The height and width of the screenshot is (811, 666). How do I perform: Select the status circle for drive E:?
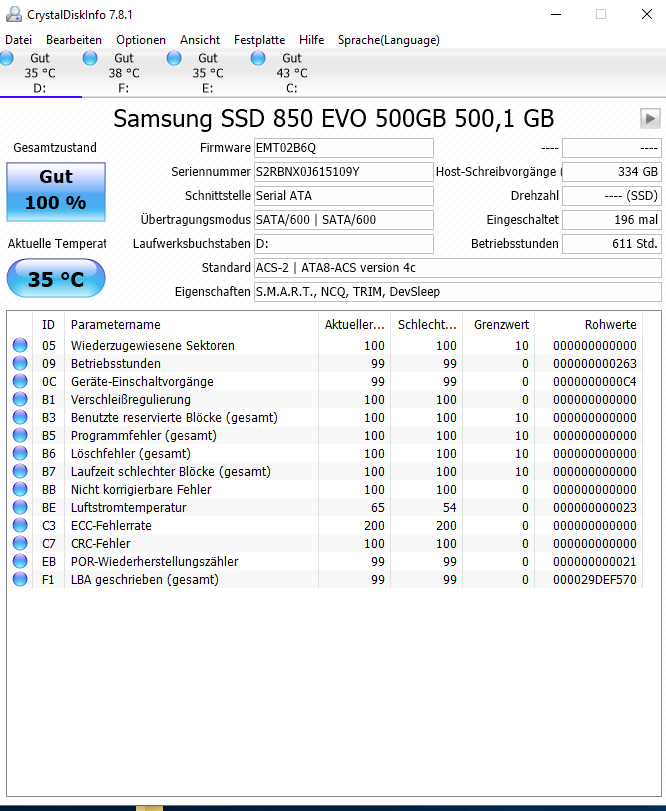point(174,58)
